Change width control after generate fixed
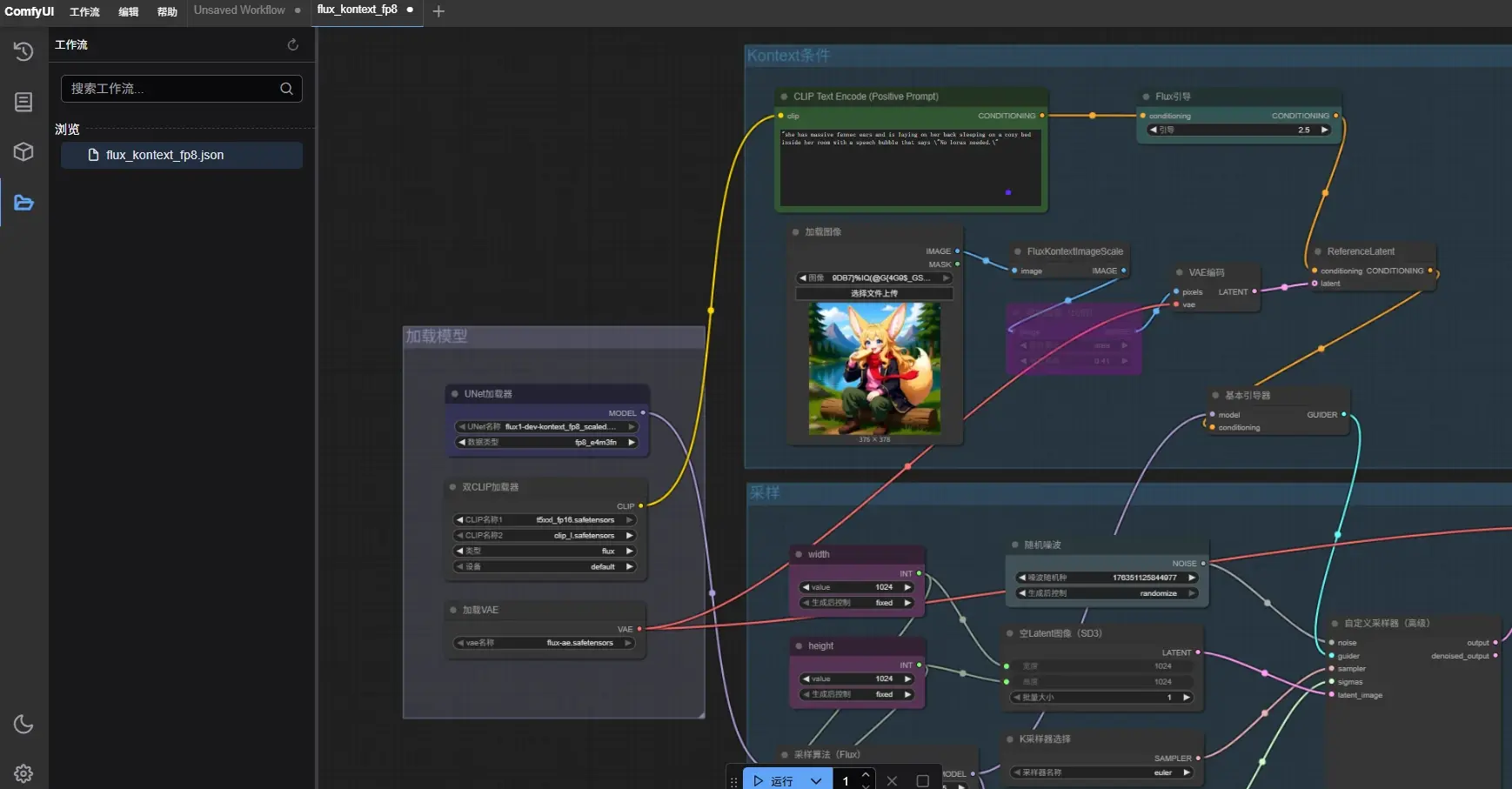 point(857,603)
